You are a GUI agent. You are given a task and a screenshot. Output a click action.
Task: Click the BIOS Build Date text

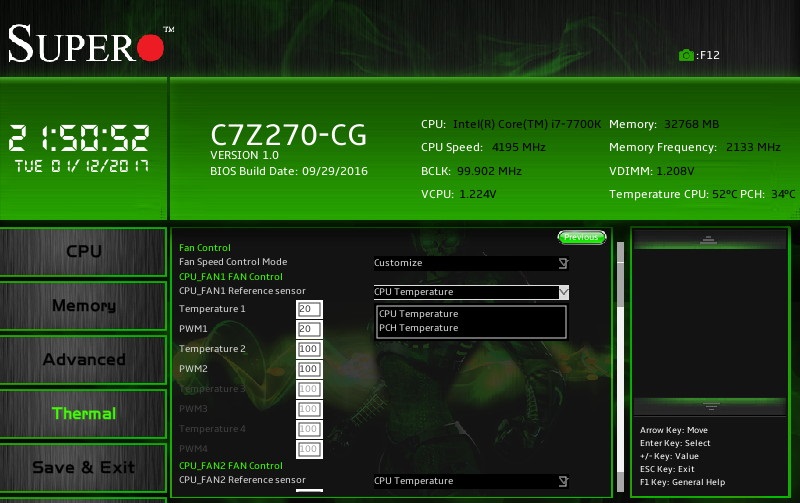[289, 171]
